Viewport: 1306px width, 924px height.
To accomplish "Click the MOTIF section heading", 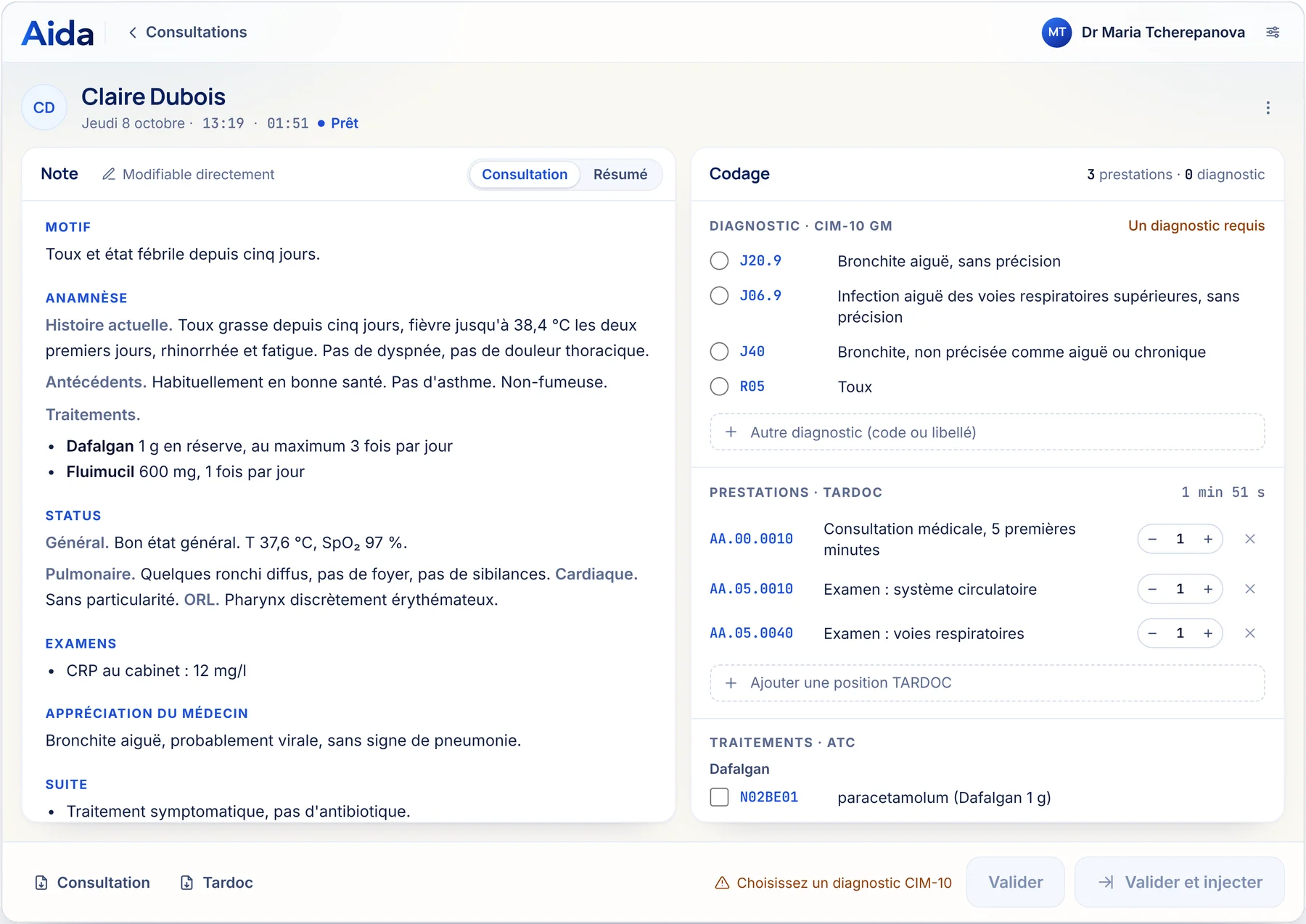I will pyautogui.click(x=68, y=227).
